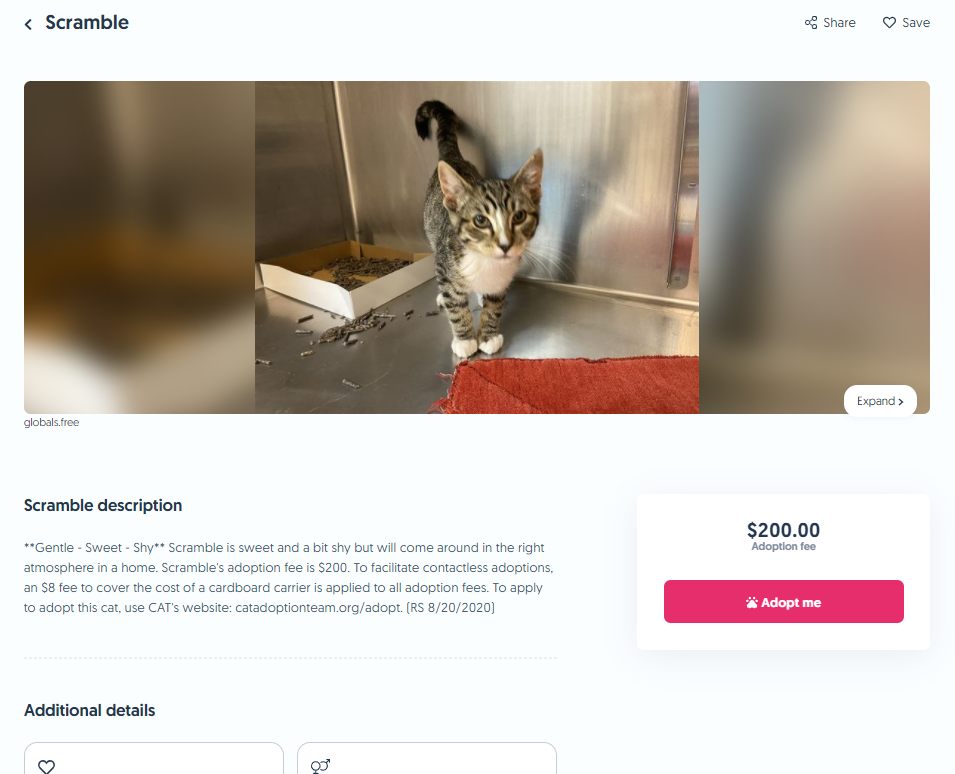Viewport: 955px width, 774px height.
Task: Go back using the left chevron
Action: click(x=28, y=24)
